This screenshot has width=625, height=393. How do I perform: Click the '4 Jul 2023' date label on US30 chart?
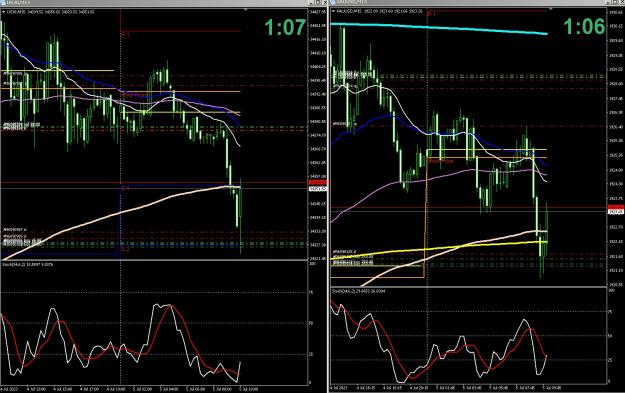click(x=10, y=388)
